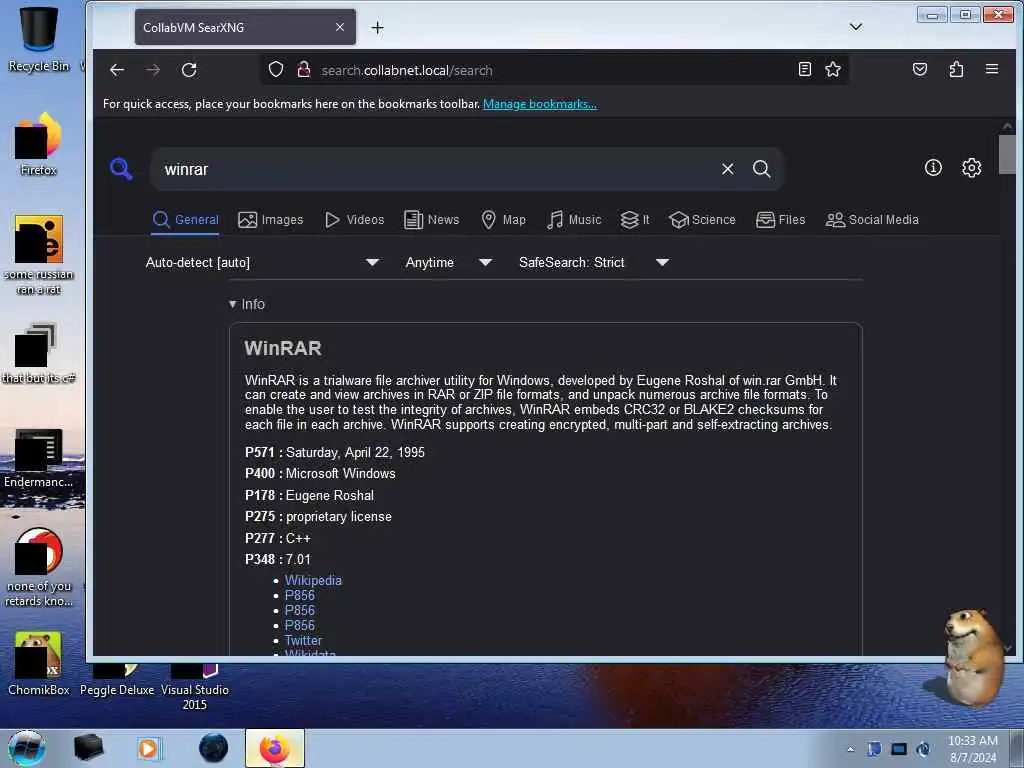Image resolution: width=1024 pixels, height=768 pixels.
Task: Click the SearXNG magnifier logo
Action: (121, 168)
